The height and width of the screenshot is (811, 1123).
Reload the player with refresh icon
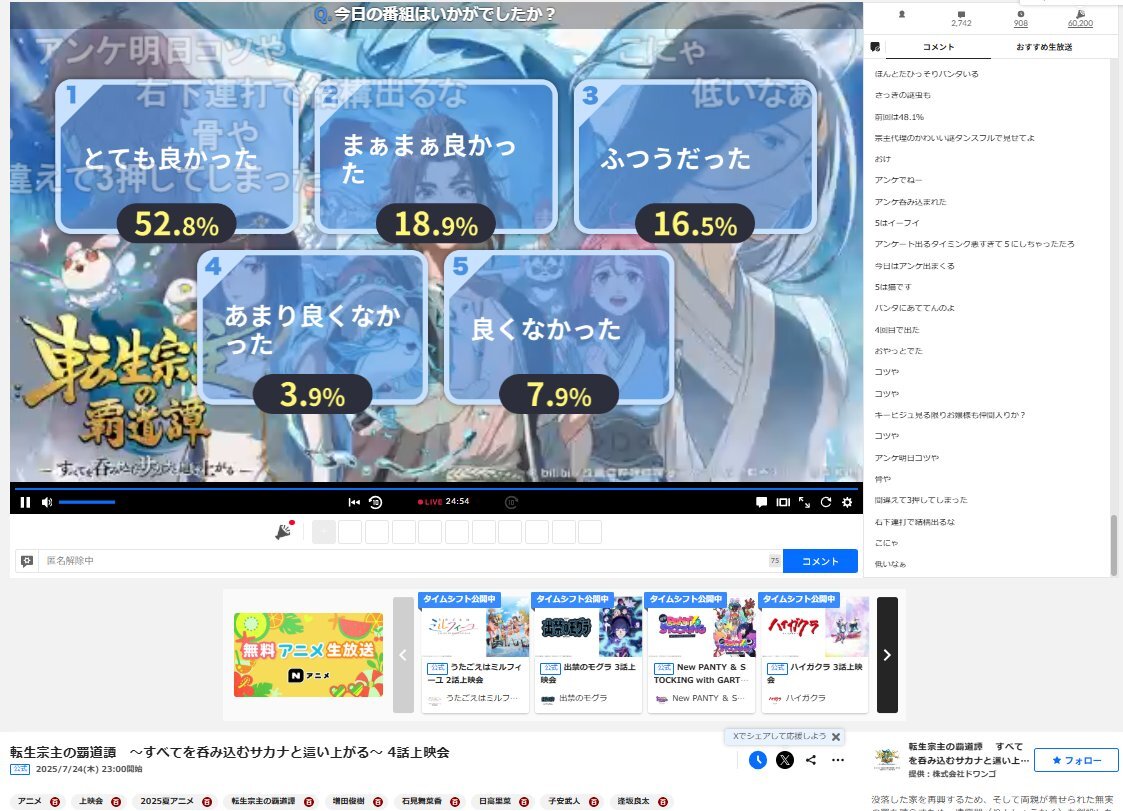click(x=826, y=502)
